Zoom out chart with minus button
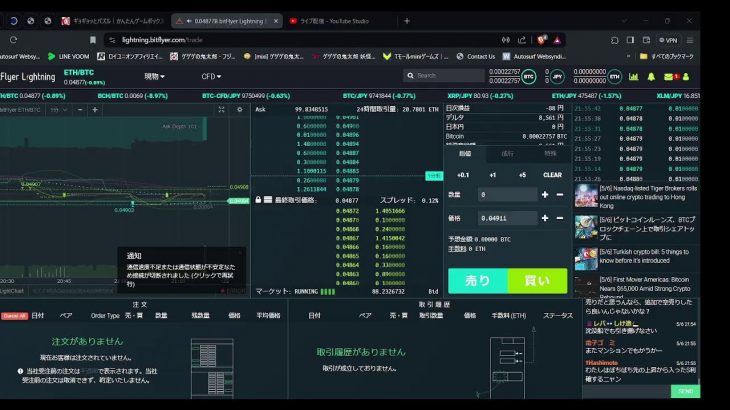This screenshot has height=410, width=730. [80, 110]
